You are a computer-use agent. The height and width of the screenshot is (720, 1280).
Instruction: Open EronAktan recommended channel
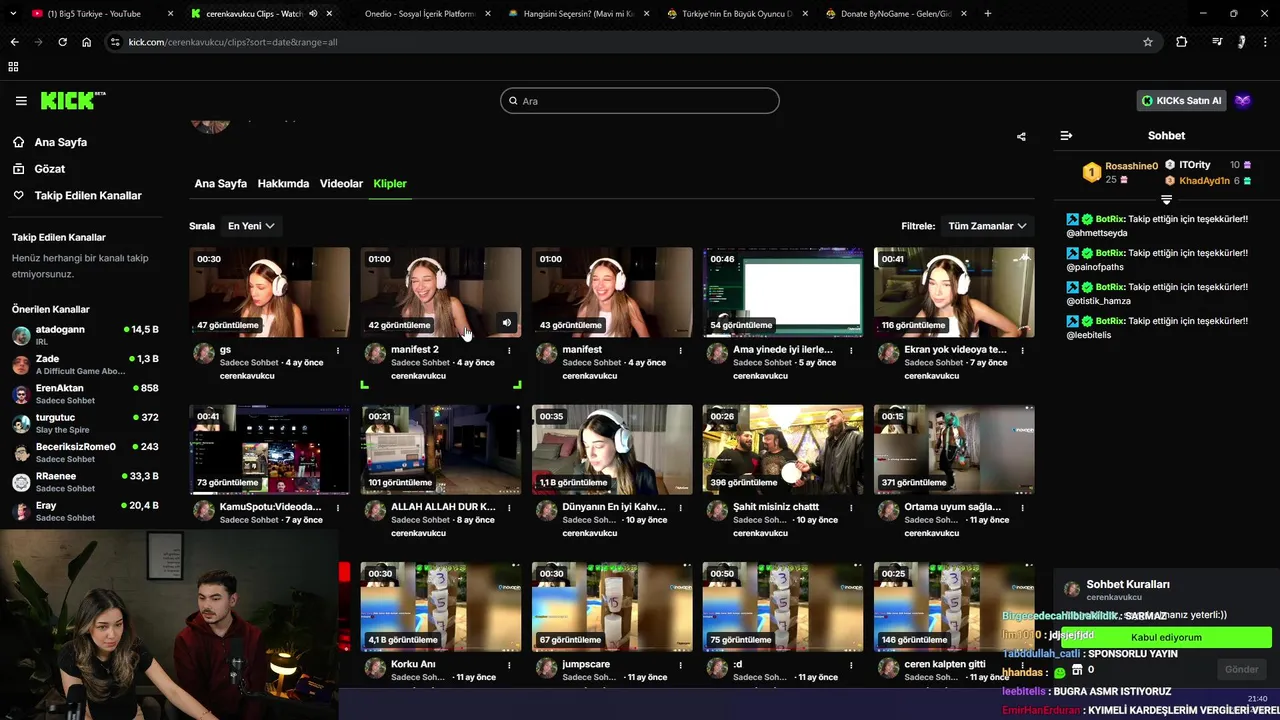(x=85, y=394)
